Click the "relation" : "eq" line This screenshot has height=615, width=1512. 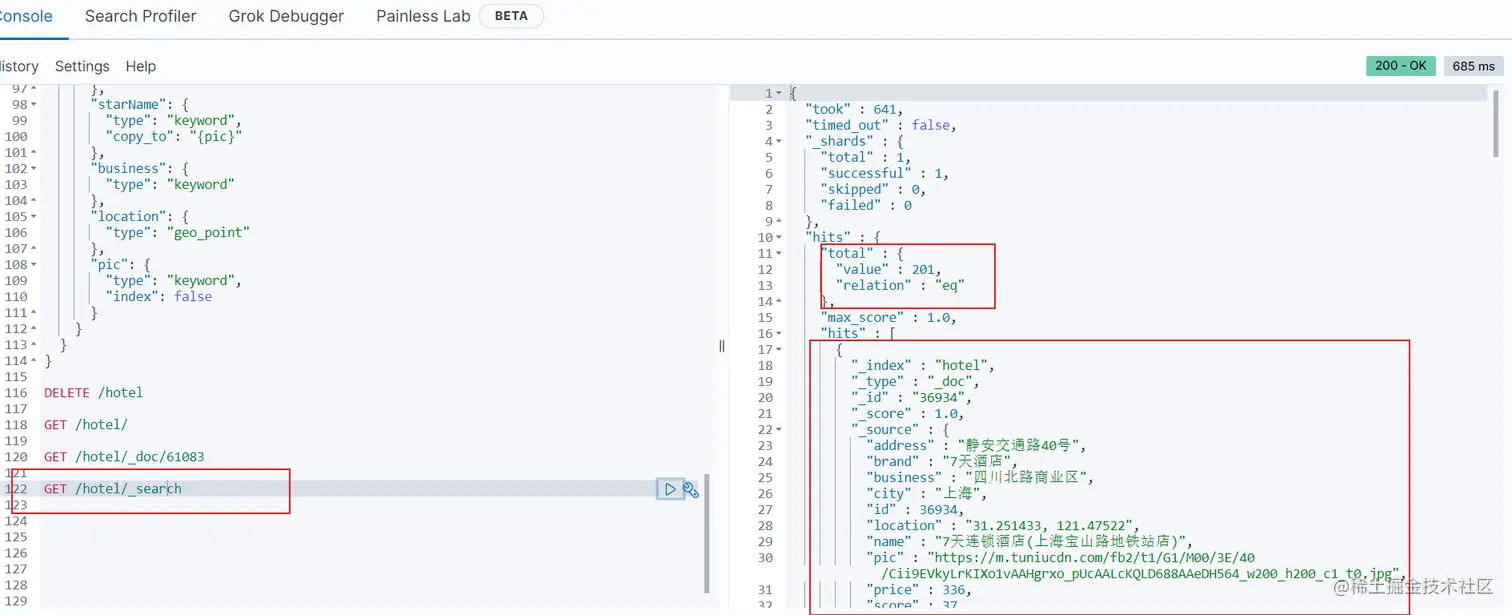[899, 285]
